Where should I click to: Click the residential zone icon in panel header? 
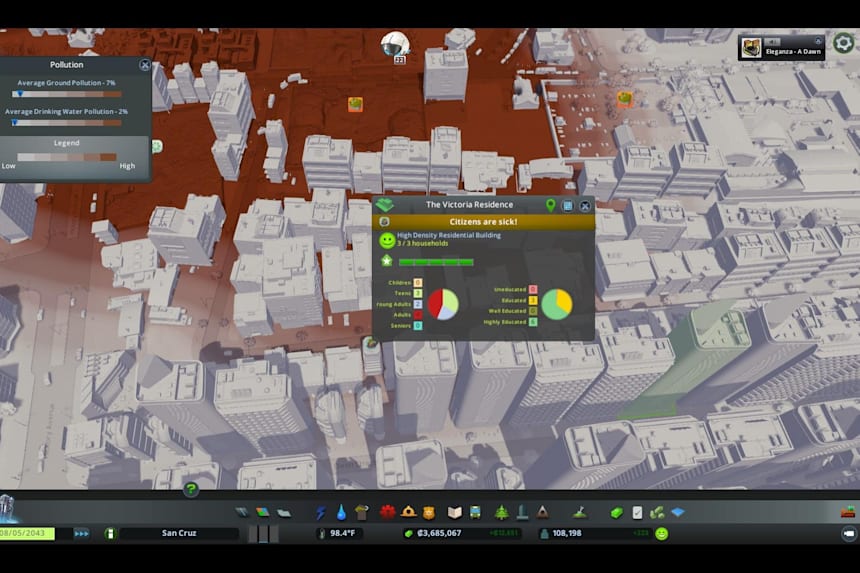click(x=384, y=205)
